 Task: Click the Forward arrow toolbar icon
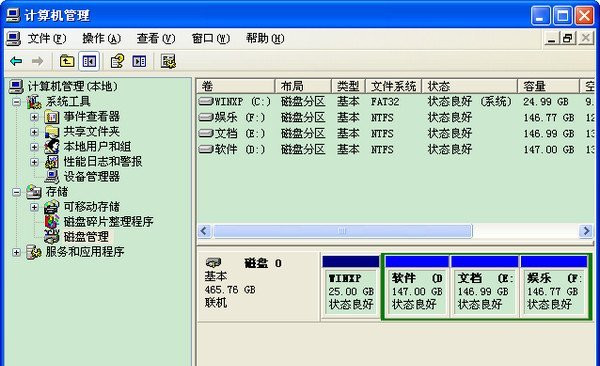point(37,61)
